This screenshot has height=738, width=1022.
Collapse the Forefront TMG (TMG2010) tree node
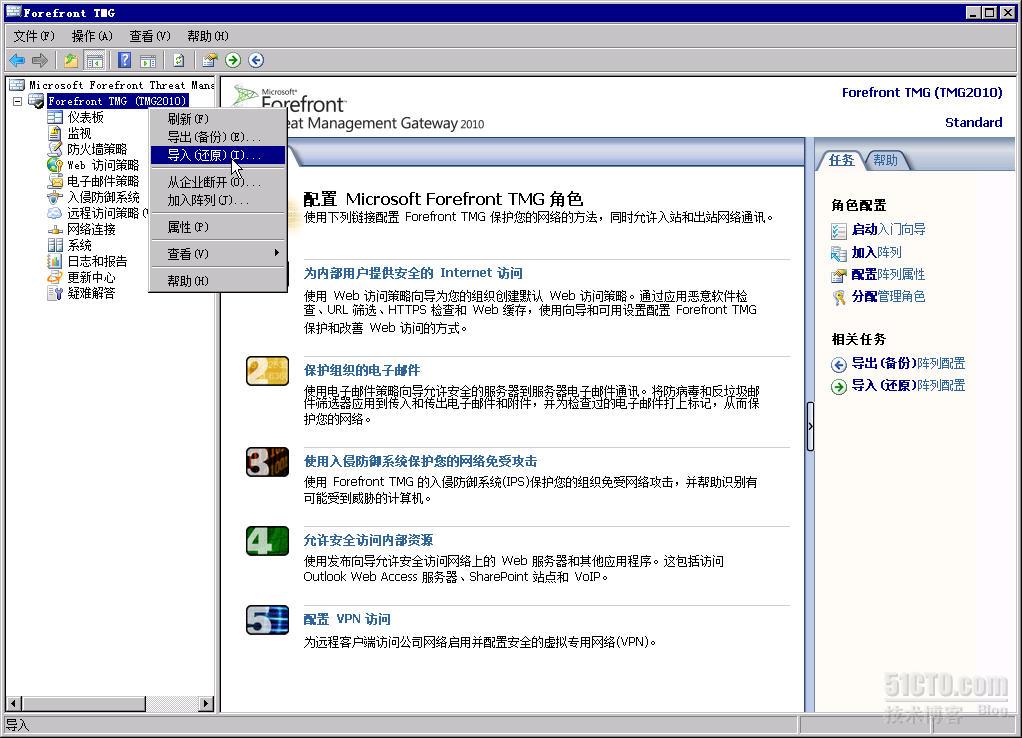pos(18,102)
